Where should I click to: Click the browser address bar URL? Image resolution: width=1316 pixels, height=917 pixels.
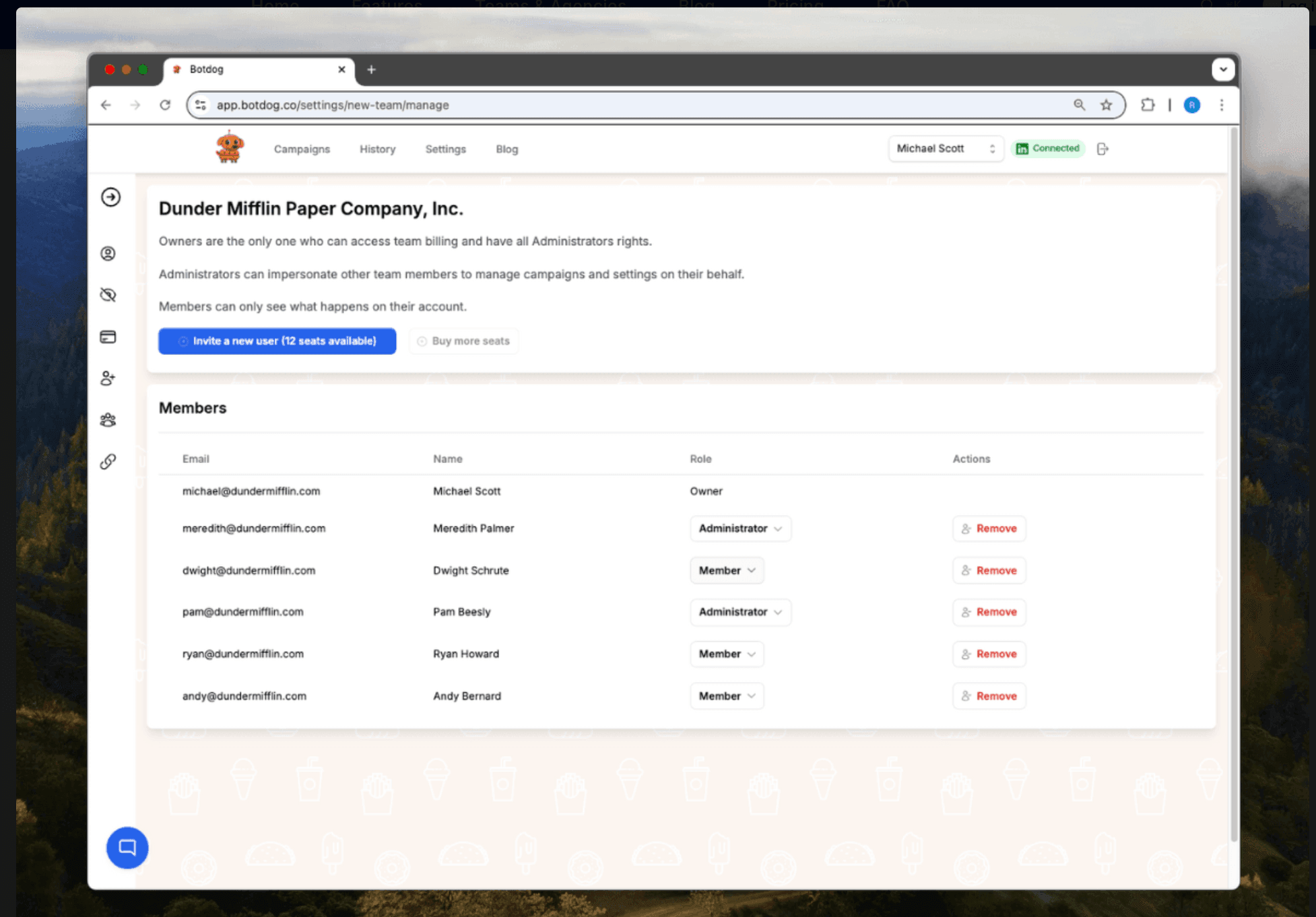333,105
